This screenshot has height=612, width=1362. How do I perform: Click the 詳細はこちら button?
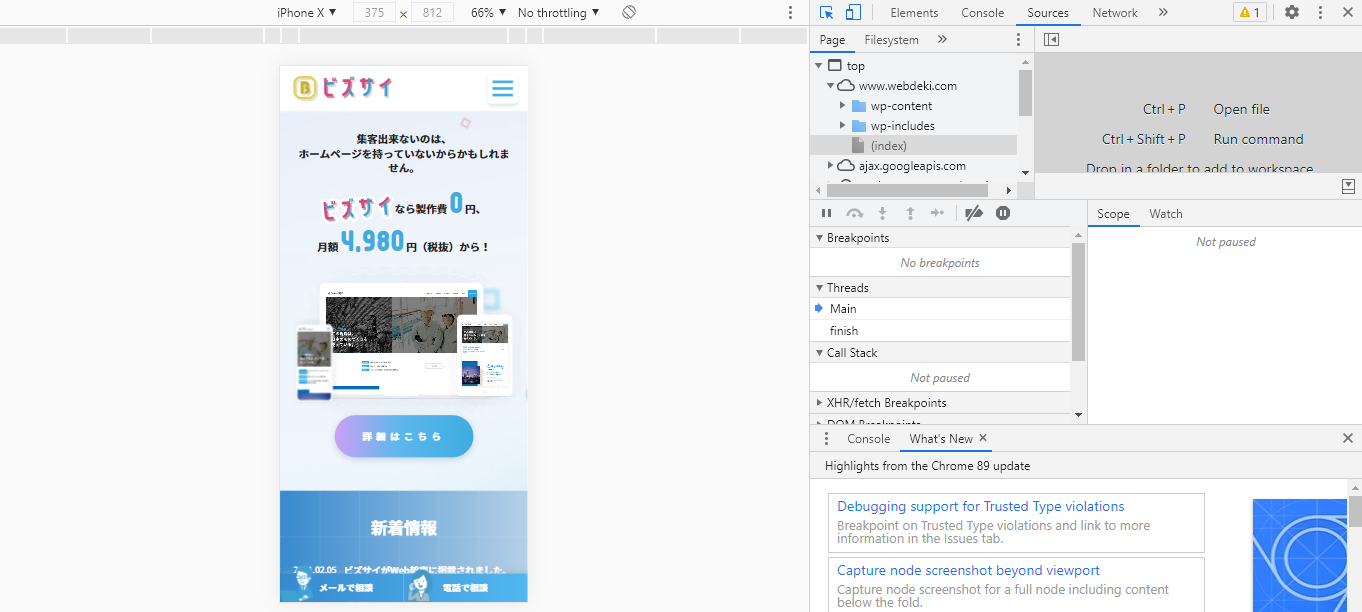403,437
